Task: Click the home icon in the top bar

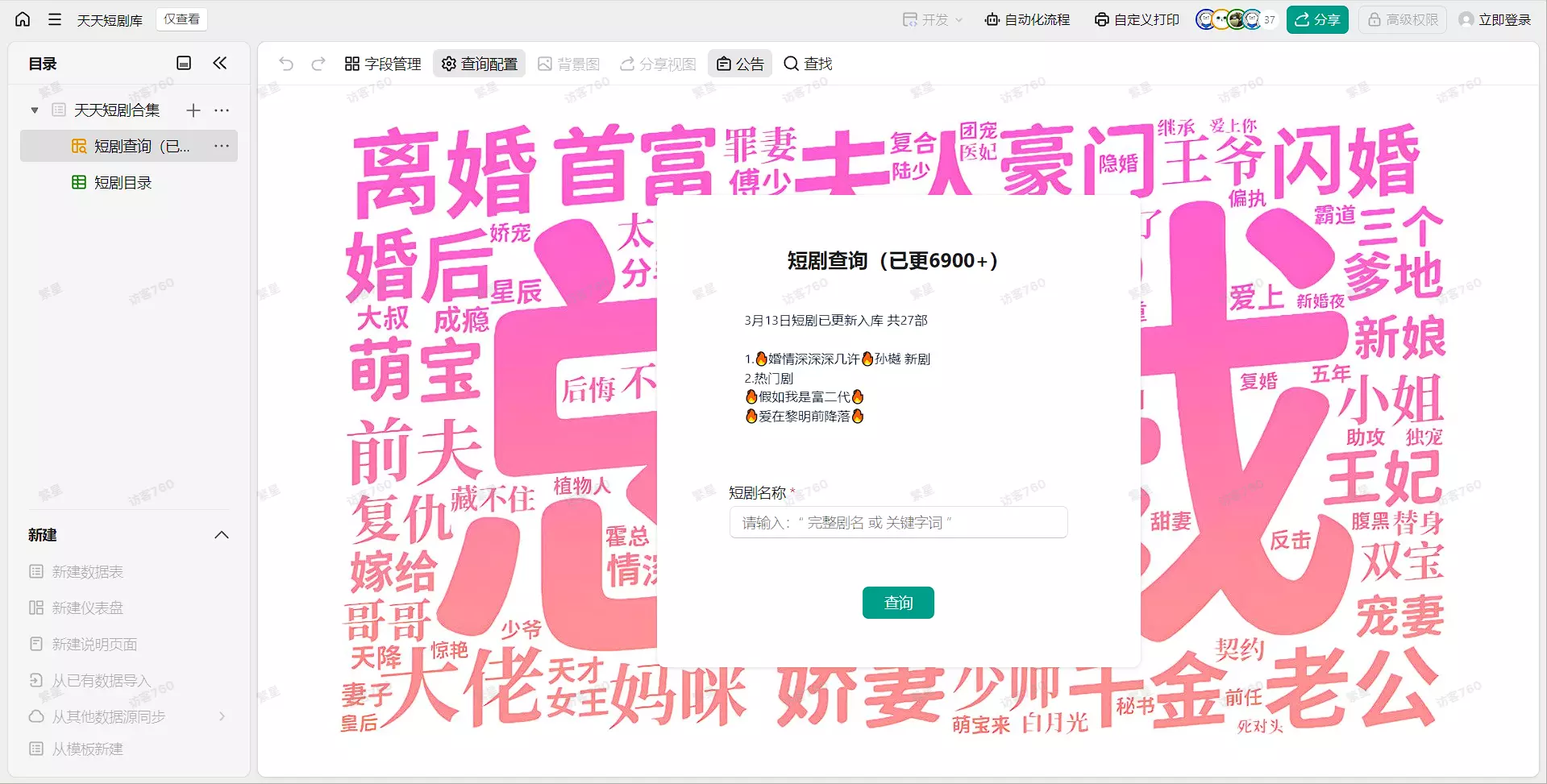Action: point(23,19)
